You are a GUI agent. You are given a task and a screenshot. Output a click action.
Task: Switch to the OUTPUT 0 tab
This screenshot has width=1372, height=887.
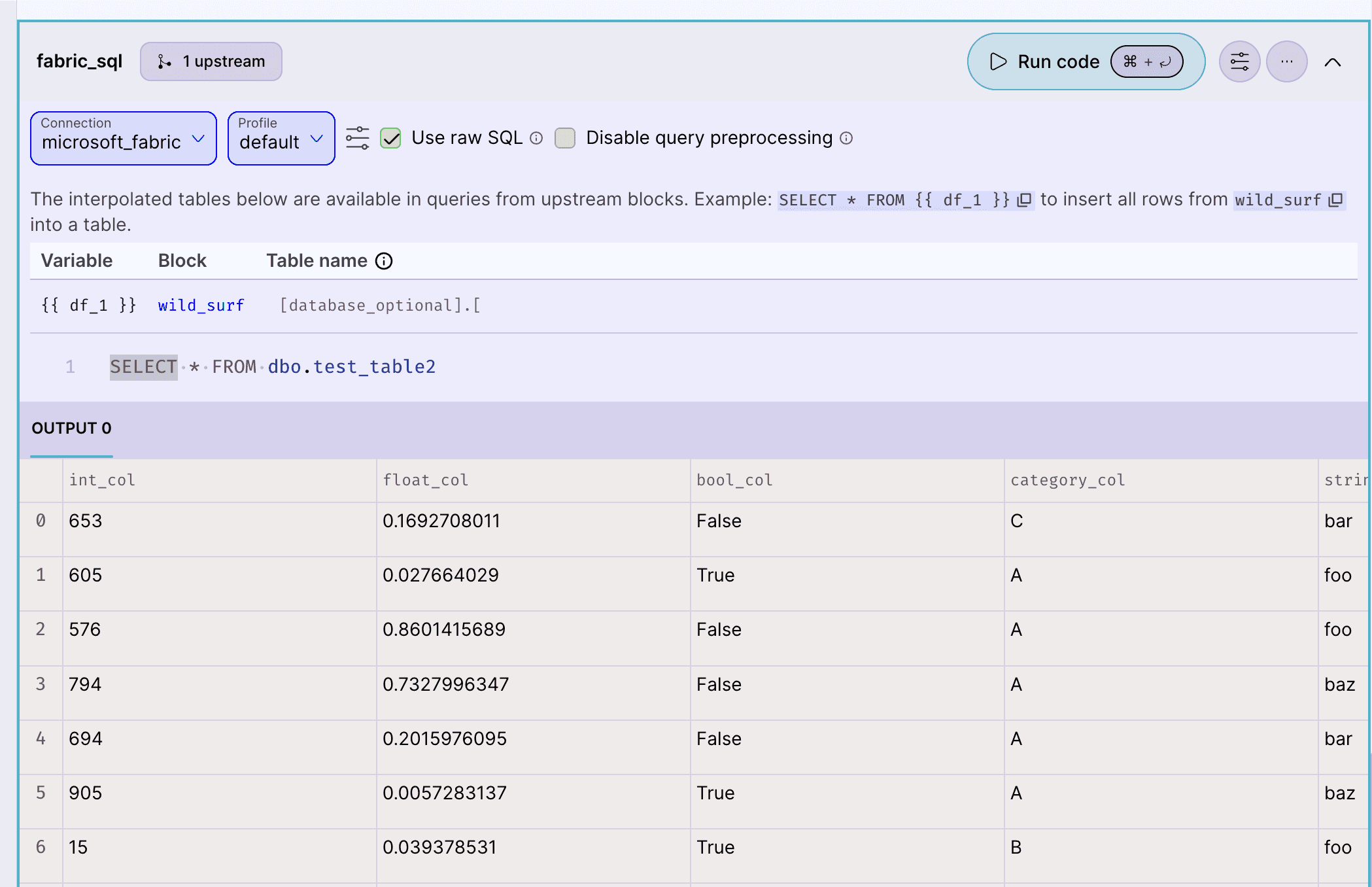coord(71,428)
